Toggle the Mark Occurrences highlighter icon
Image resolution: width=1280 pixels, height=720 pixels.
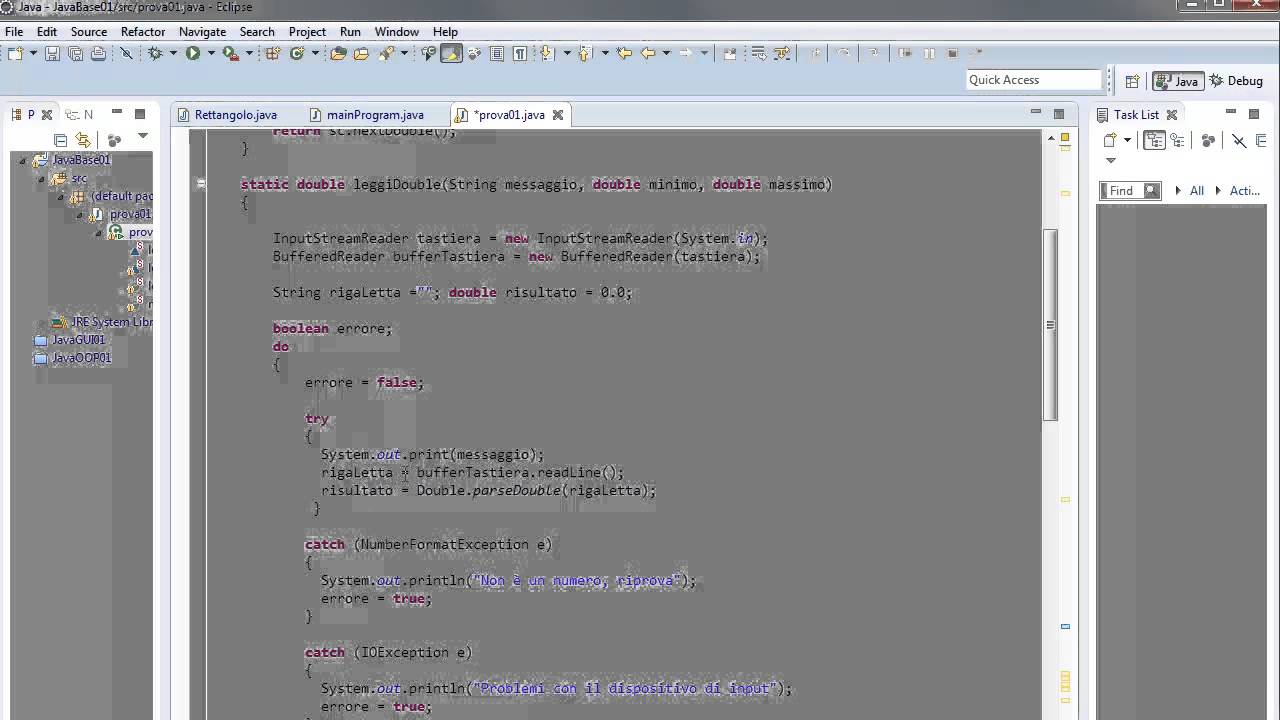coord(451,53)
